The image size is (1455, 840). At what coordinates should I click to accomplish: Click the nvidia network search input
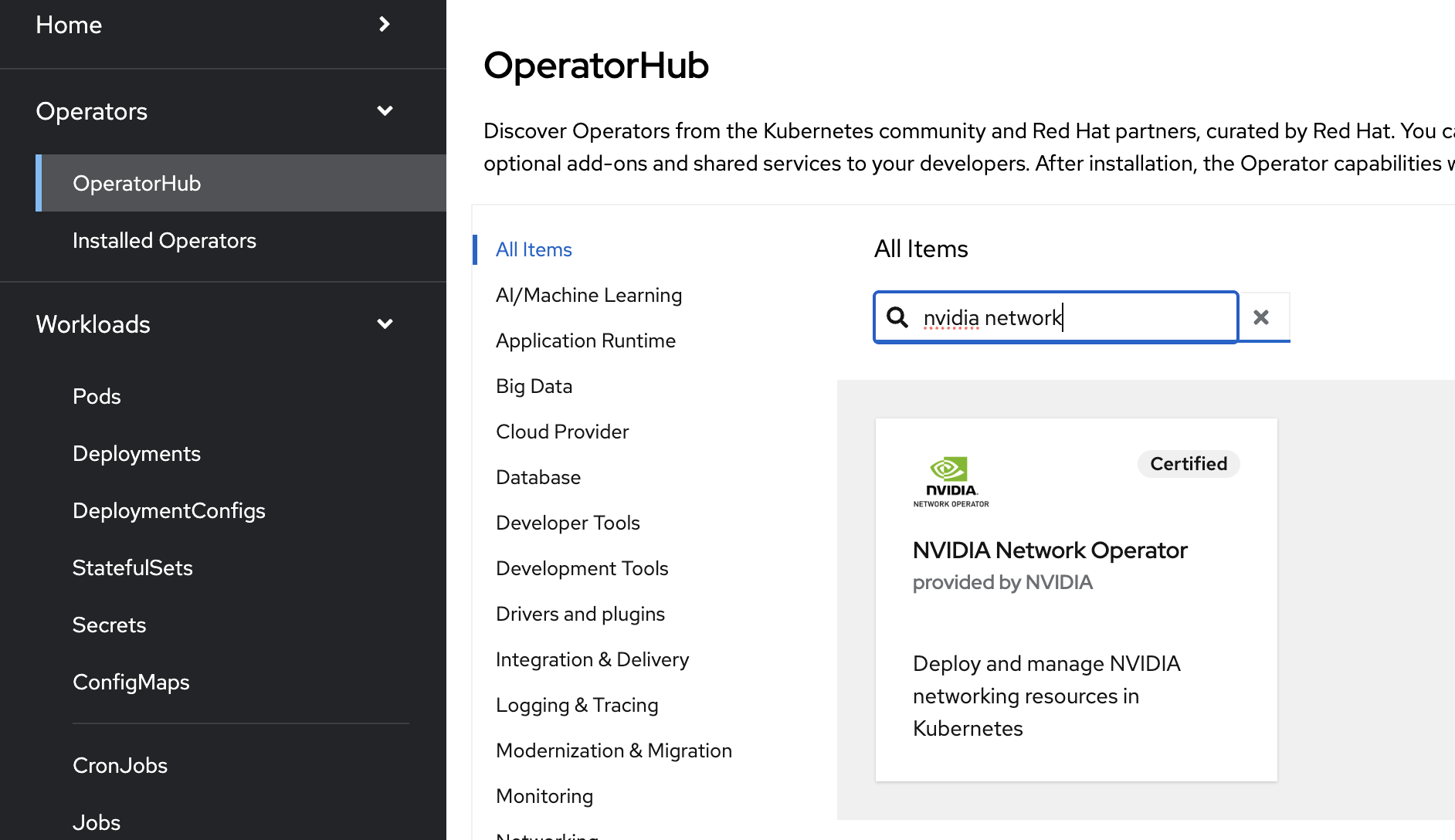pos(1073,317)
